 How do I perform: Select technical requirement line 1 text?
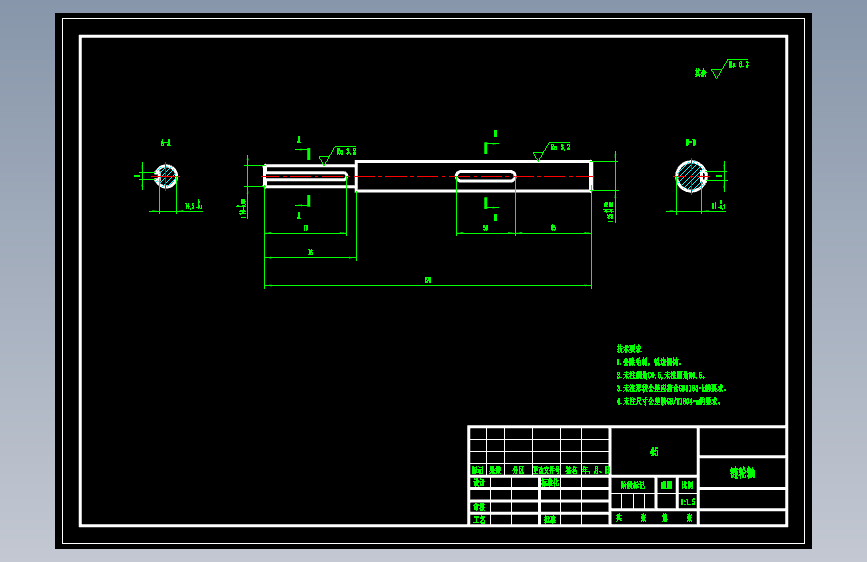[x=649, y=362]
